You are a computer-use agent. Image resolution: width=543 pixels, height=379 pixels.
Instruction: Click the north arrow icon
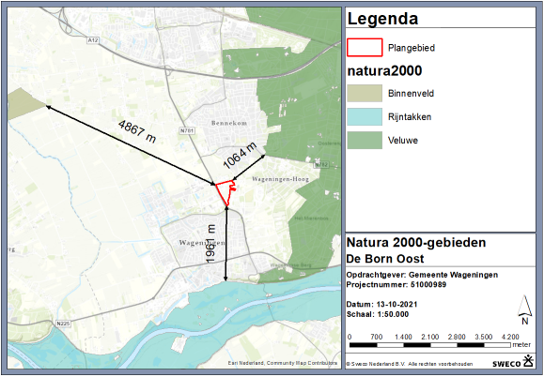pyautogui.click(x=525, y=309)
